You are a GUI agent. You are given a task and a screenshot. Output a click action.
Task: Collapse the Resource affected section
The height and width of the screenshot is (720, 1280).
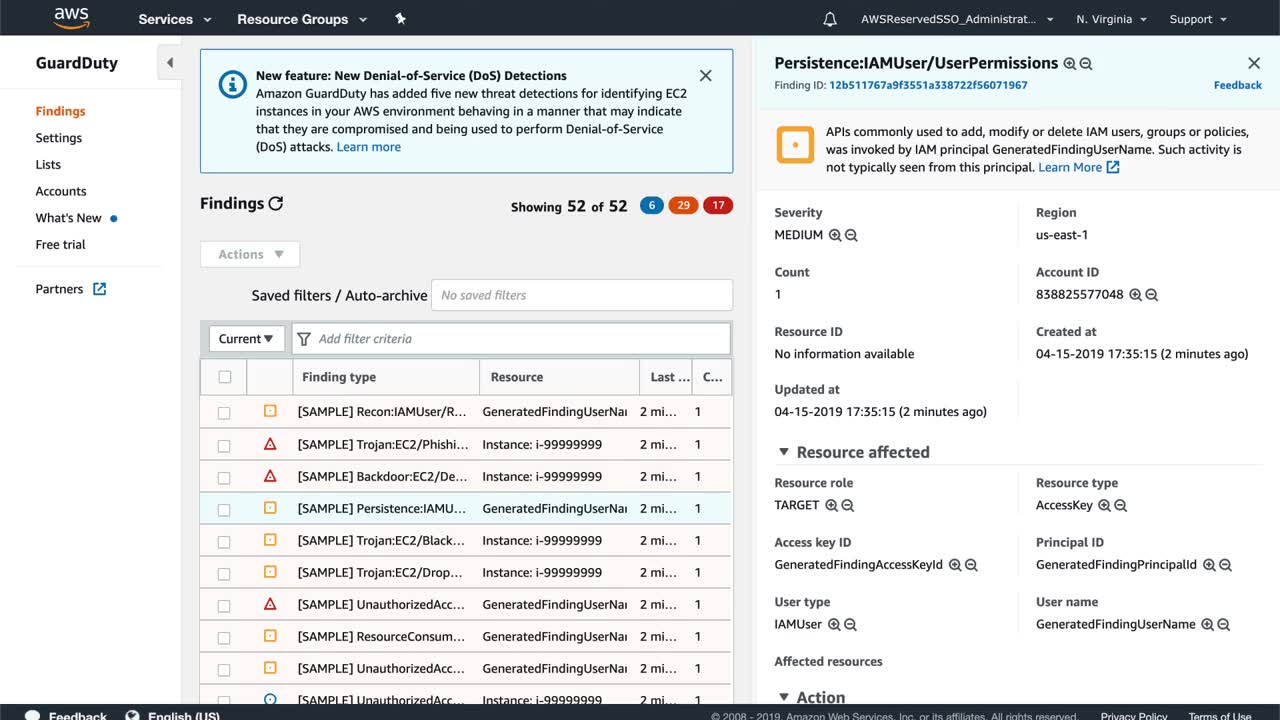coord(784,452)
